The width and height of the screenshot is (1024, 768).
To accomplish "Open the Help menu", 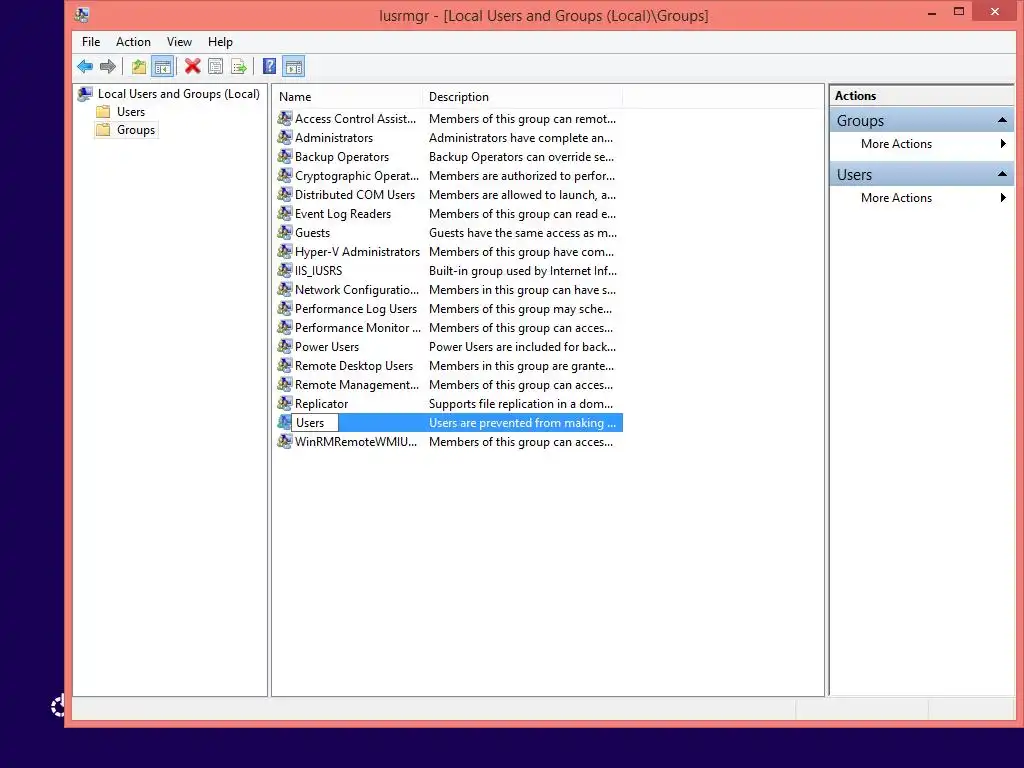I will (x=220, y=42).
